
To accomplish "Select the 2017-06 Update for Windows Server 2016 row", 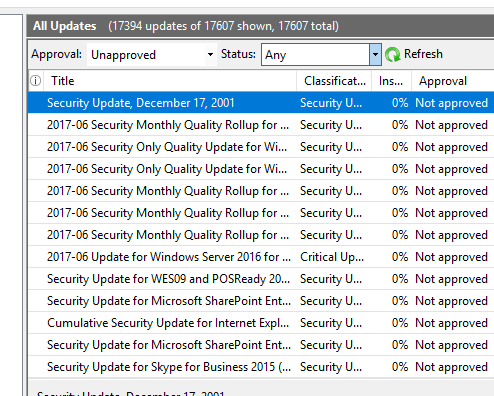I will (261, 257).
